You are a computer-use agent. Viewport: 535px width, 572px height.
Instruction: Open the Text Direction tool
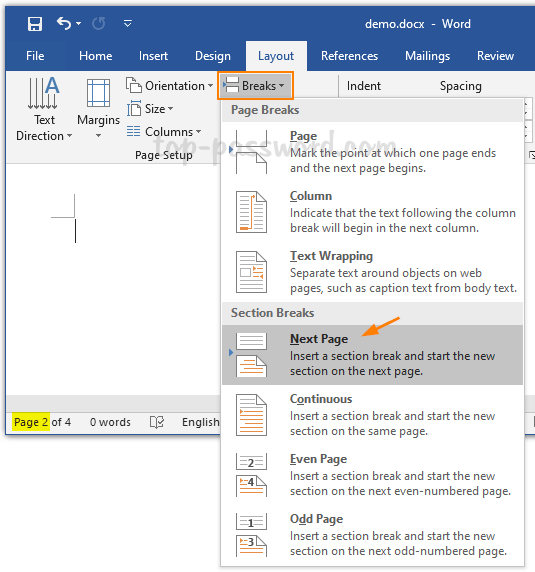pyautogui.click(x=44, y=109)
